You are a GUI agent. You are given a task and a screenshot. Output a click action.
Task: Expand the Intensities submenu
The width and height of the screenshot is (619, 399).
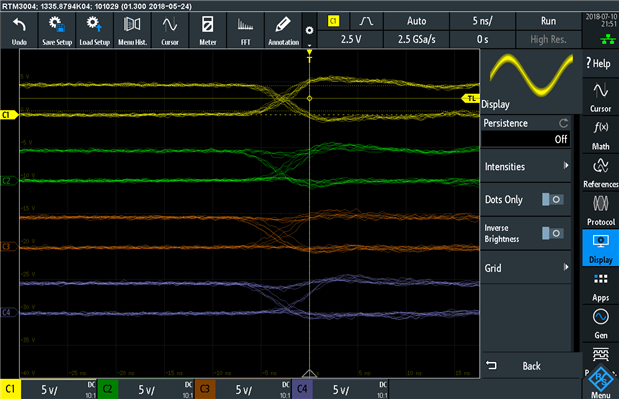[x=526, y=166]
